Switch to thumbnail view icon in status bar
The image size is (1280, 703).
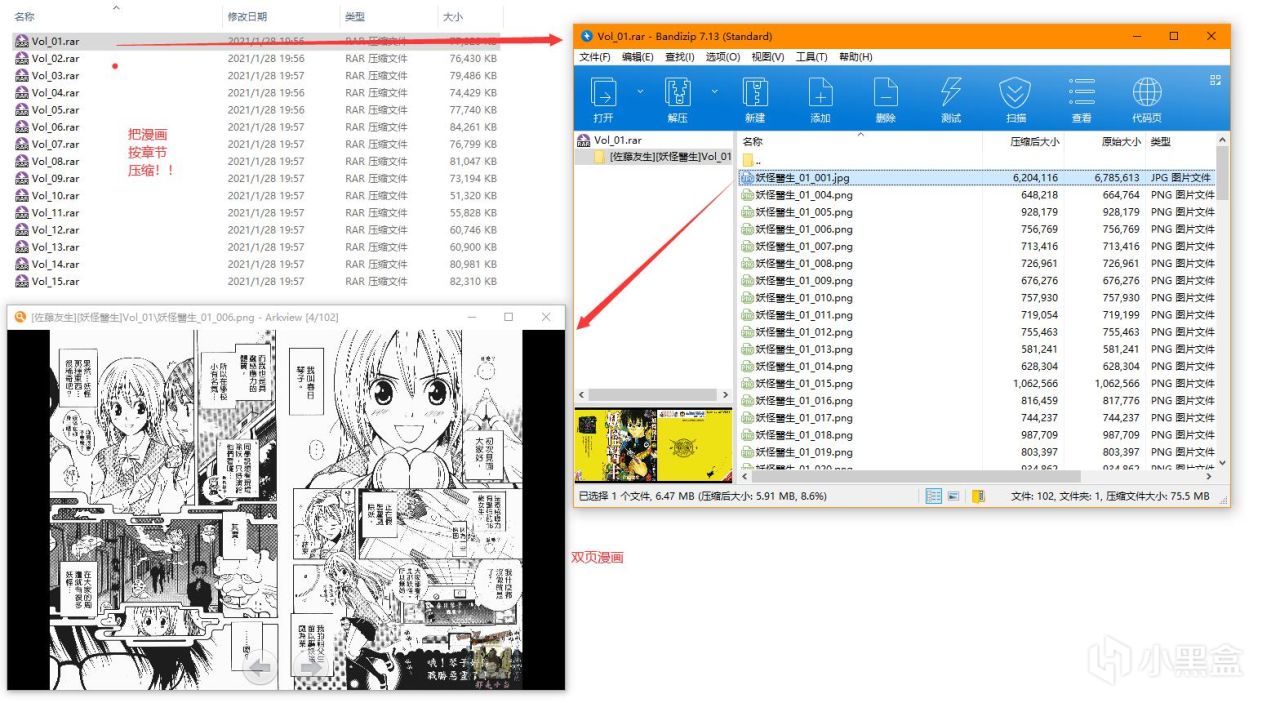pos(953,496)
